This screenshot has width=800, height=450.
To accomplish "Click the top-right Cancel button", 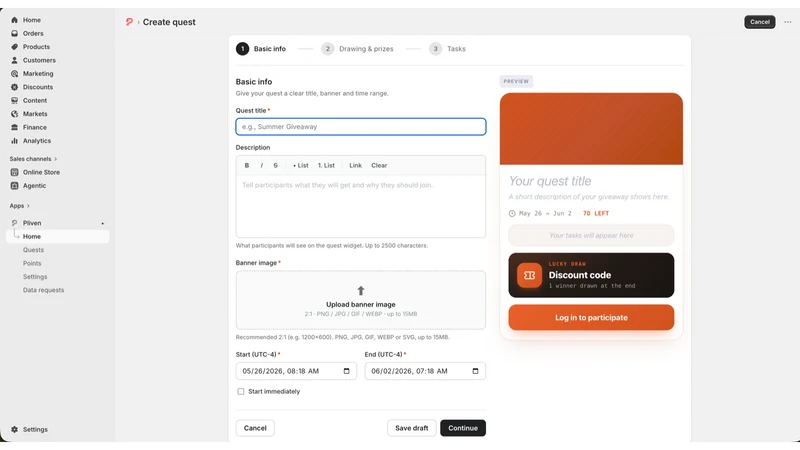I will click(759, 22).
